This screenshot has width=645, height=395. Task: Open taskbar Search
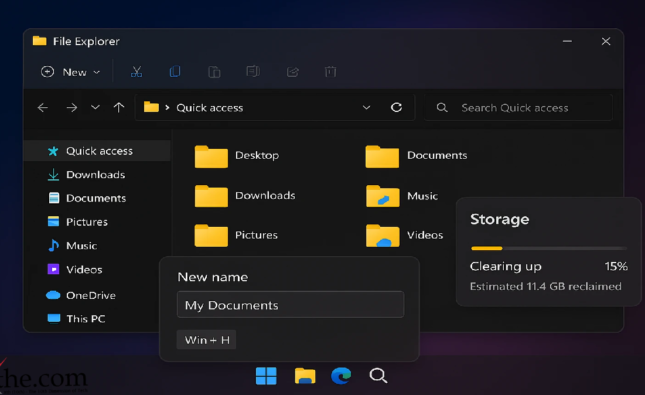pyautogui.click(x=378, y=376)
